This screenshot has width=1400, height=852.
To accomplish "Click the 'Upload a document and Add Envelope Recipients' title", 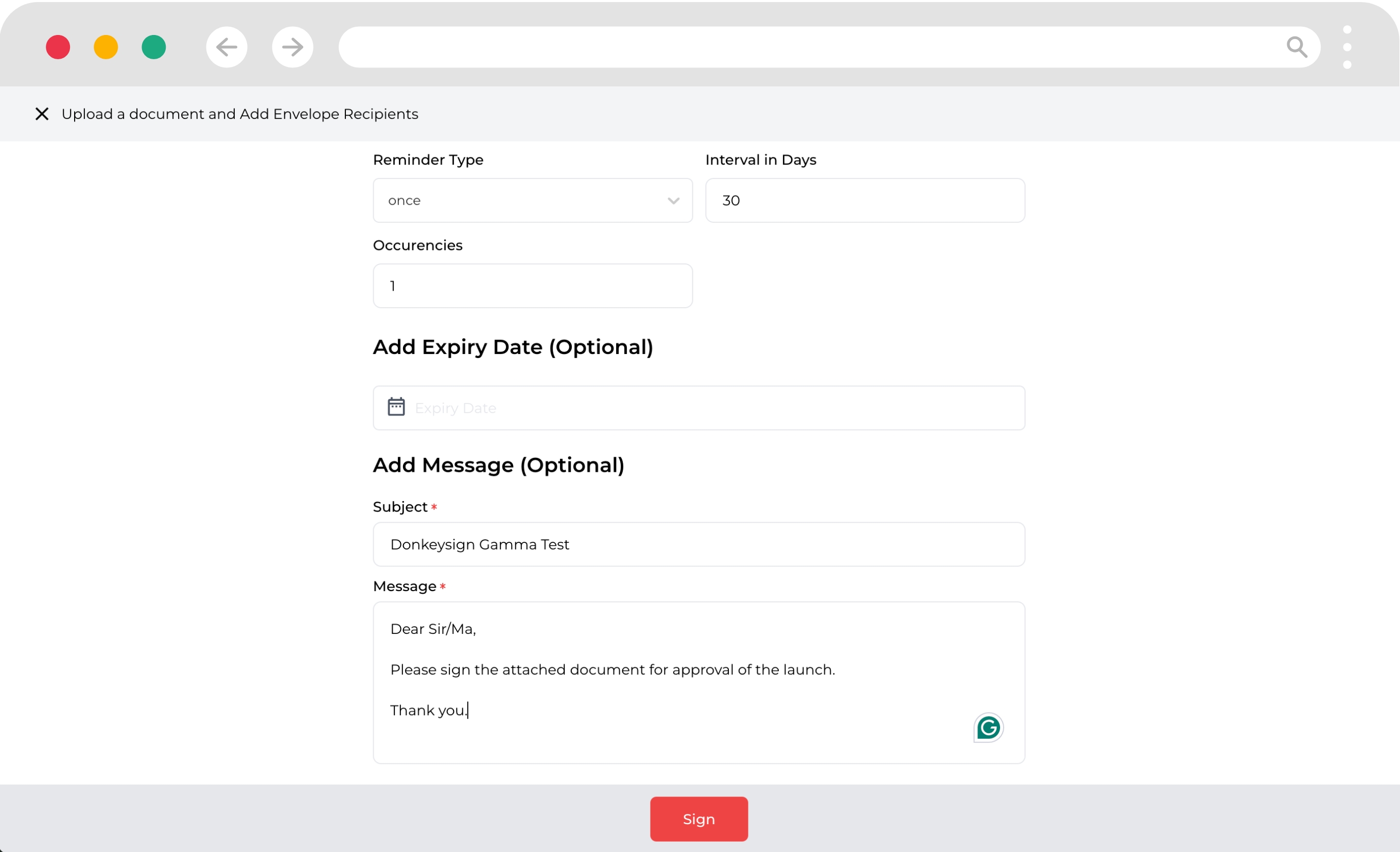I will 240,114.
